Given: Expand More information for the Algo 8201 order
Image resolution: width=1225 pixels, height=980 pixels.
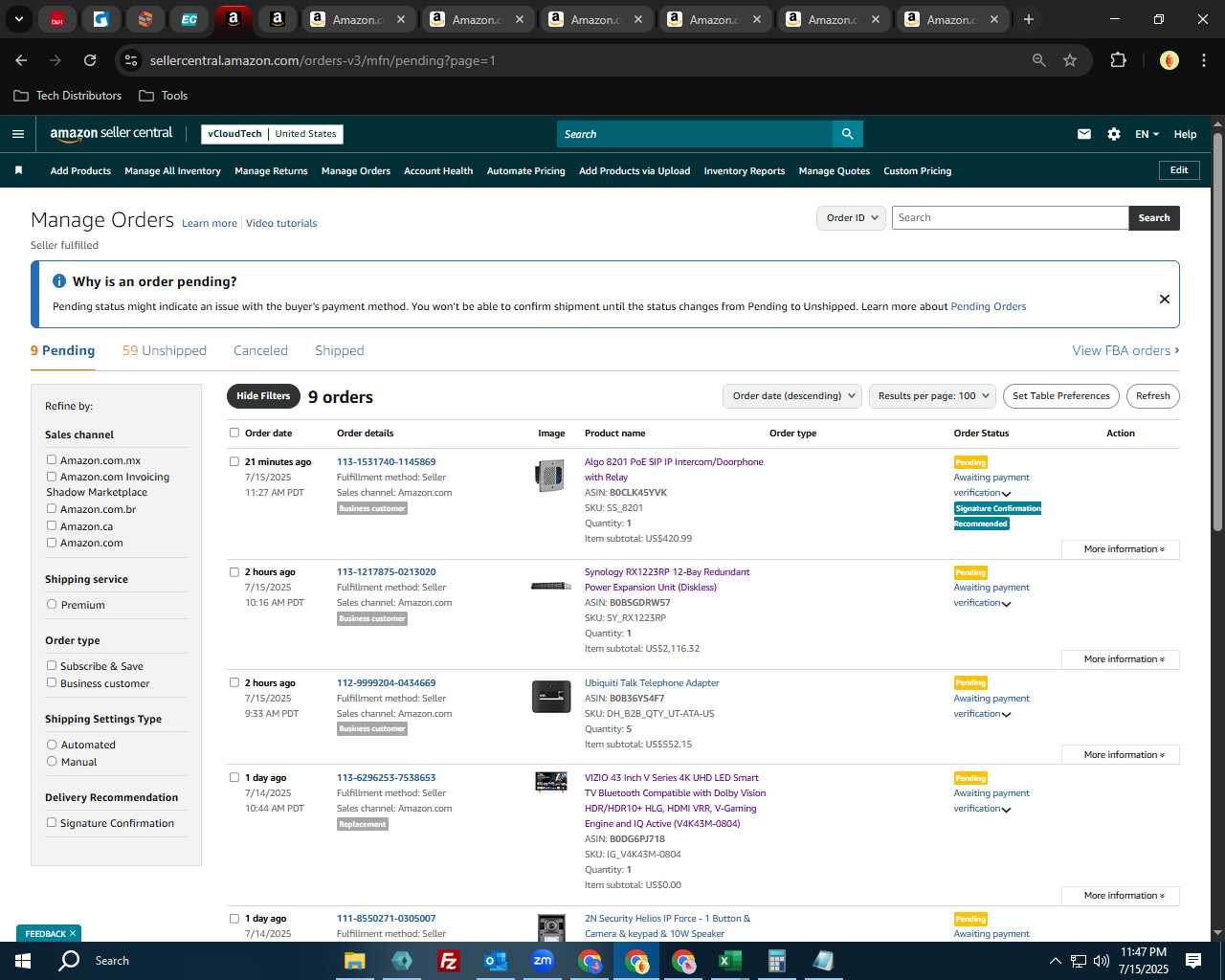Looking at the screenshot, I should [x=1121, y=549].
